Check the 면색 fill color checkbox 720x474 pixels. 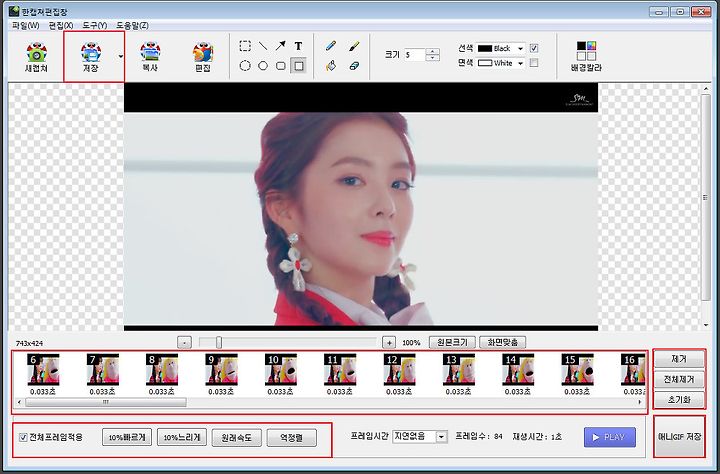coord(534,63)
